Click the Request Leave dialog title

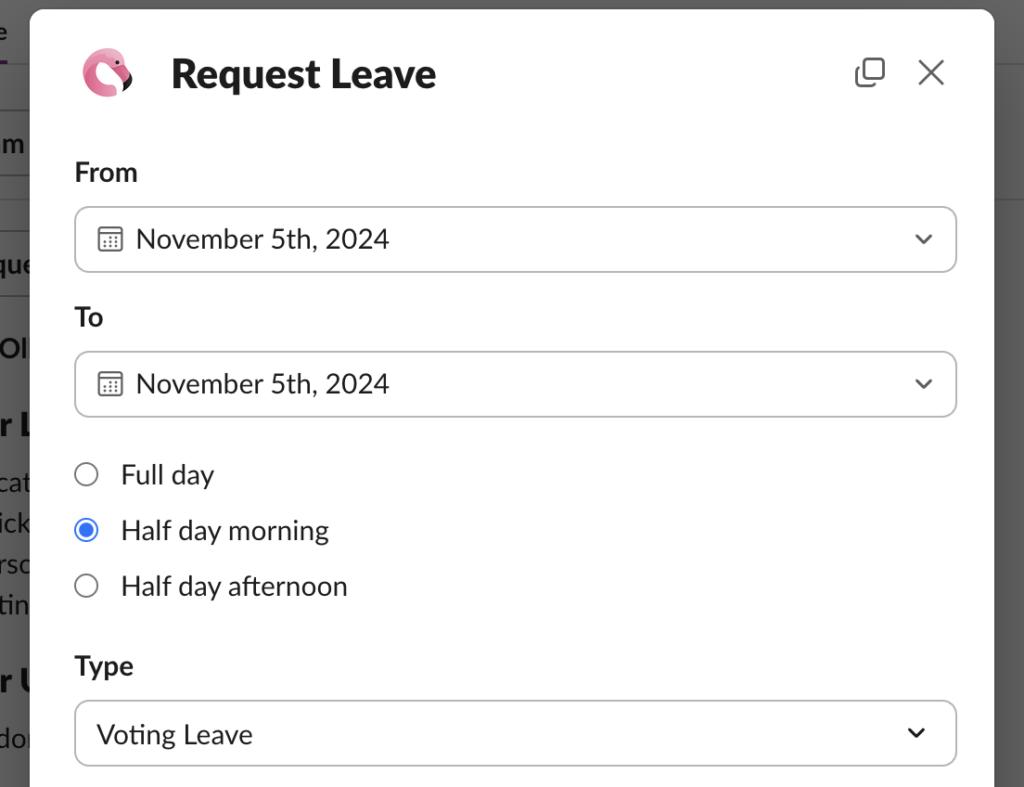click(x=303, y=73)
